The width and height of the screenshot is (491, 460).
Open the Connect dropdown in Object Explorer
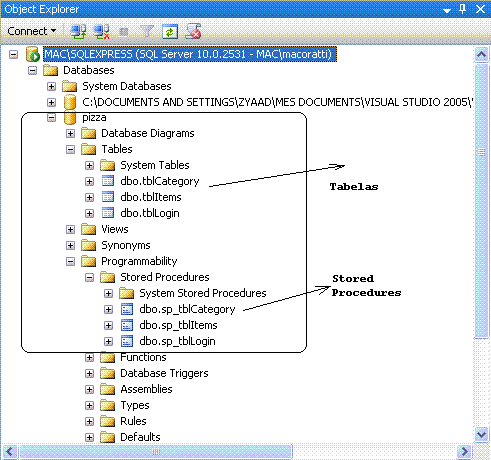coord(32,31)
